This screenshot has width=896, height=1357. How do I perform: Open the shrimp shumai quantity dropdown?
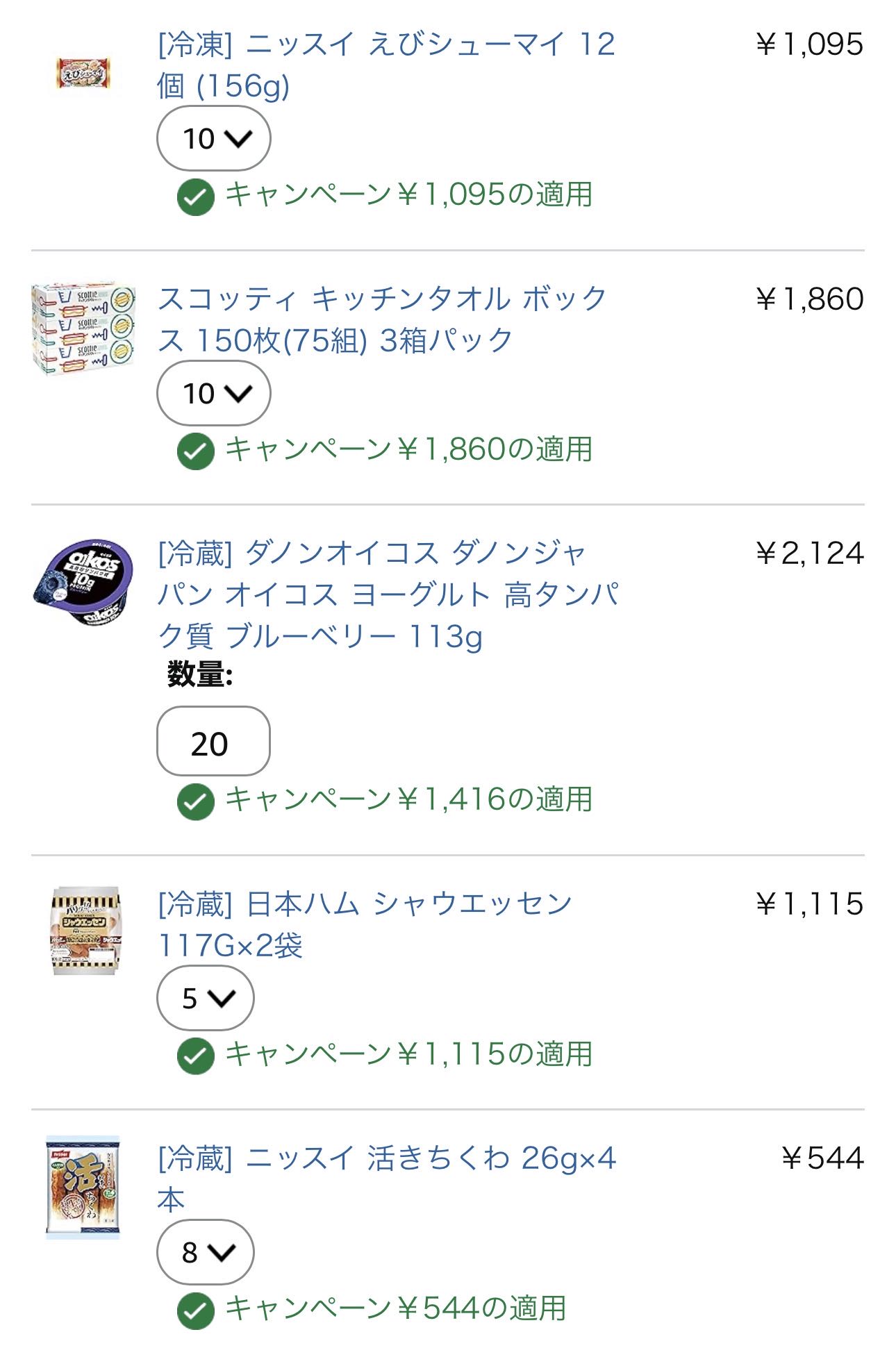214,138
